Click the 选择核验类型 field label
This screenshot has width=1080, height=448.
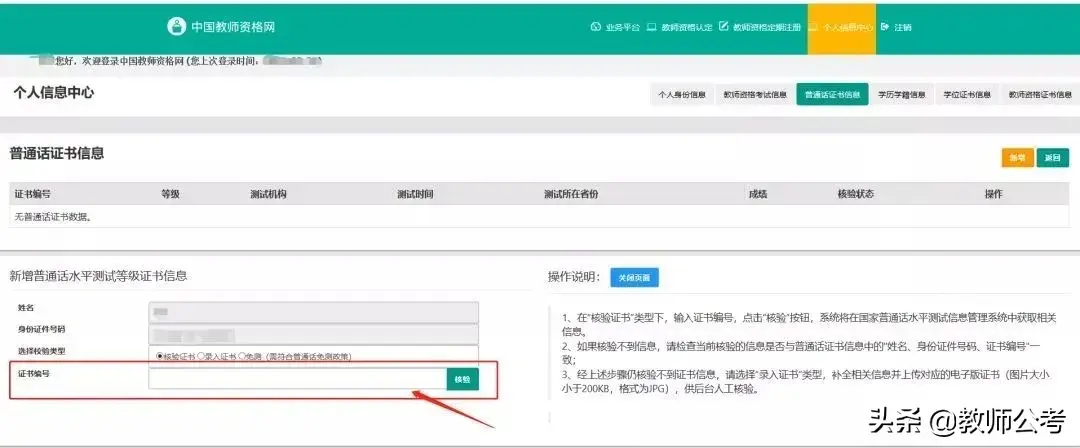pos(41,352)
